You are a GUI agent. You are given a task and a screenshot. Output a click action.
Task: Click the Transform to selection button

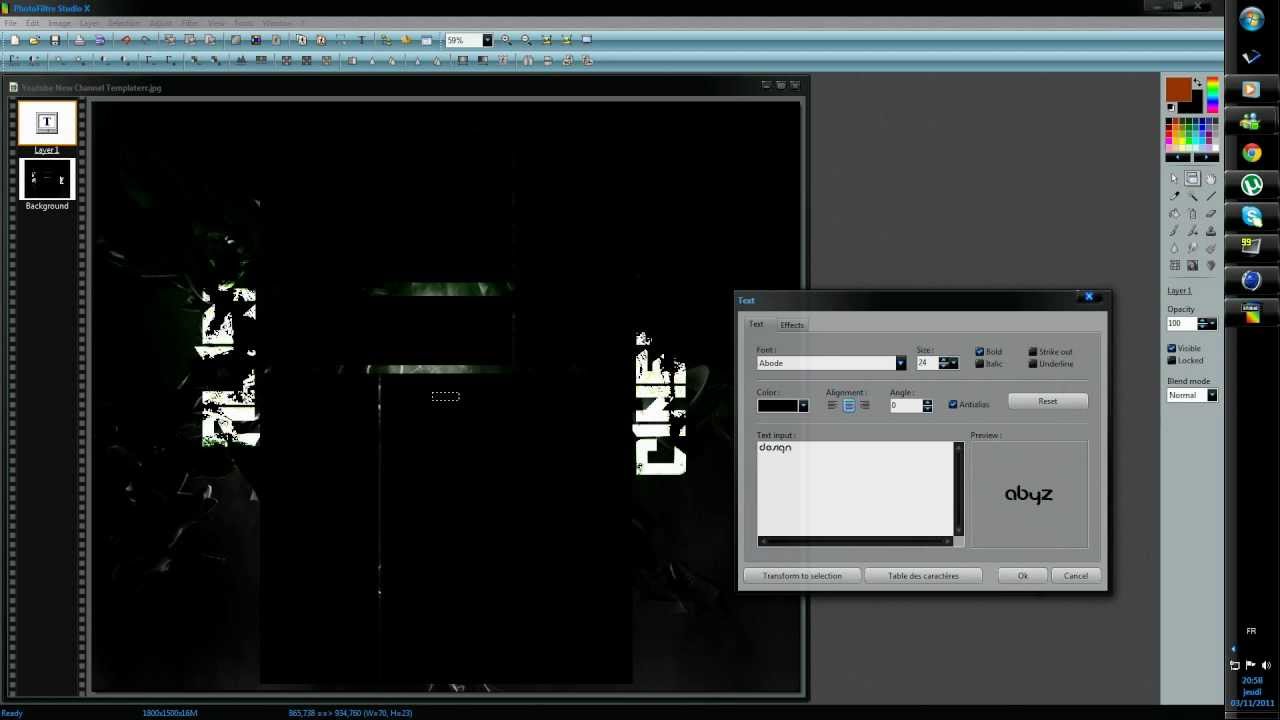tap(802, 576)
